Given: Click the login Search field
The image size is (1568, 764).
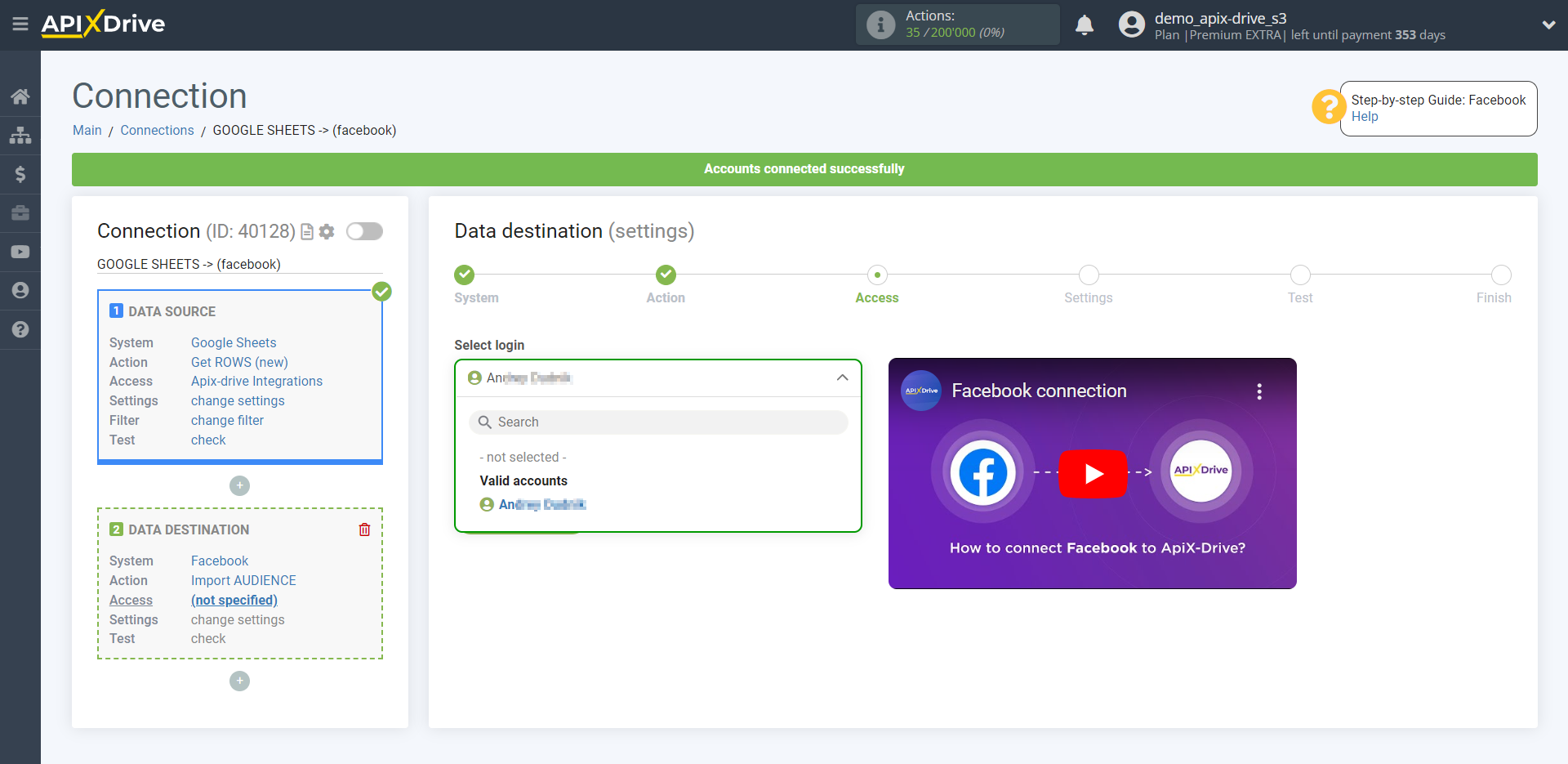Looking at the screenshot, I should pyautogui.click(x=658, y=422).
